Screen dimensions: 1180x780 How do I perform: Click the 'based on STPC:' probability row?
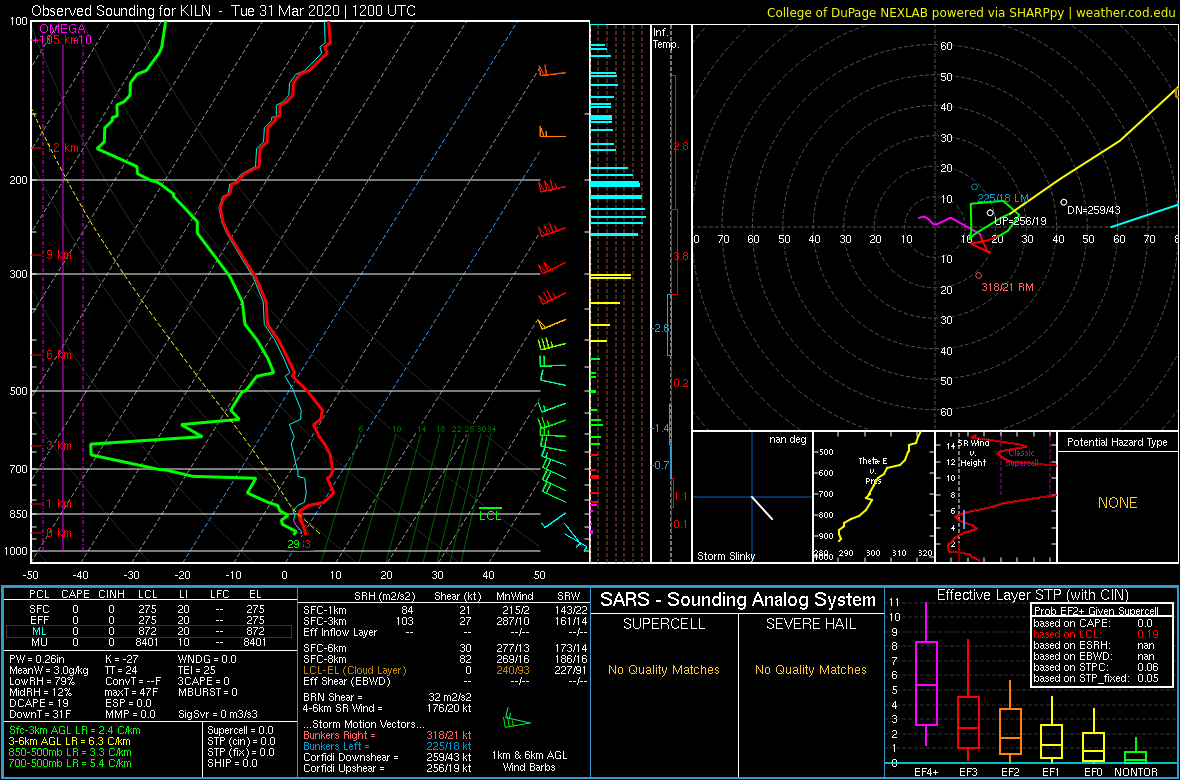[1096, 667]
